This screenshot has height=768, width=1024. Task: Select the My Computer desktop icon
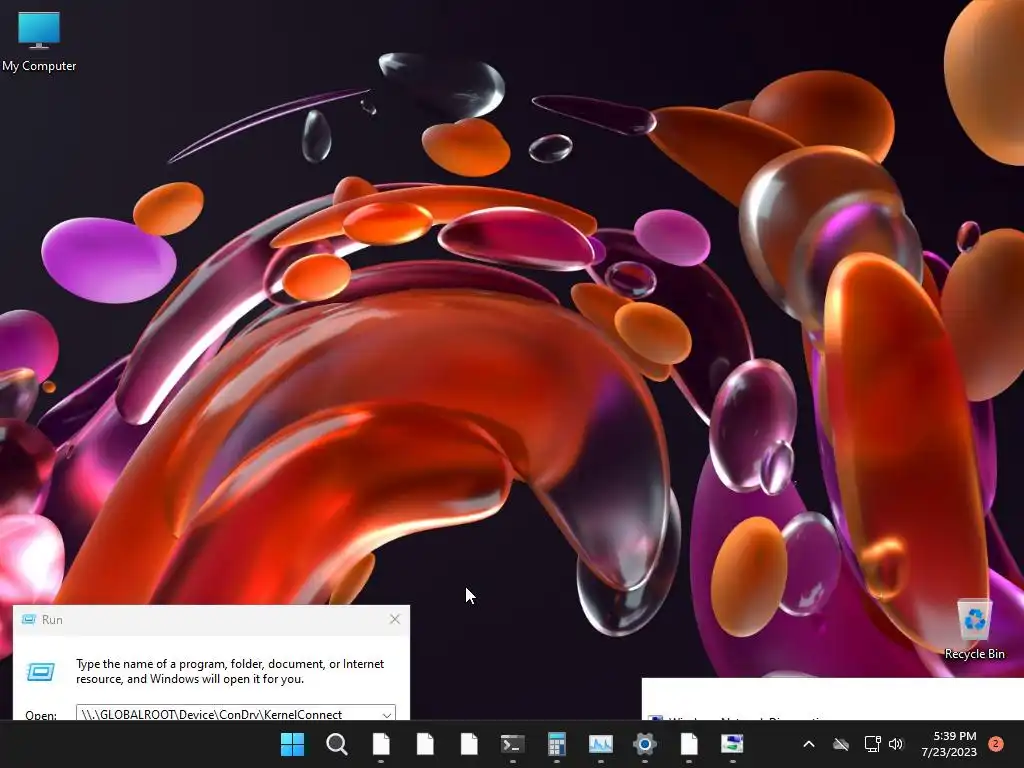(39, 41)
